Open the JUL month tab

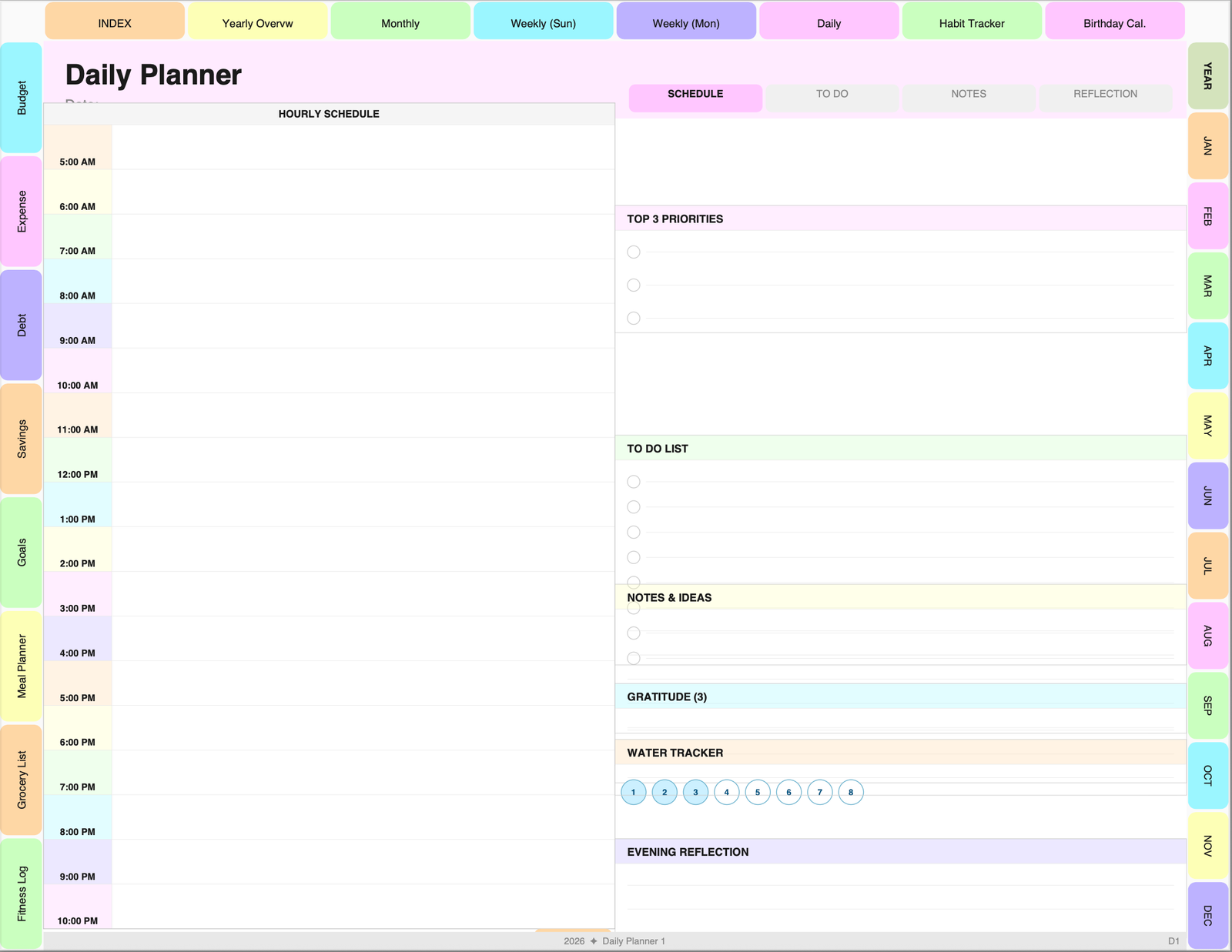click(x=1207, y=566)
